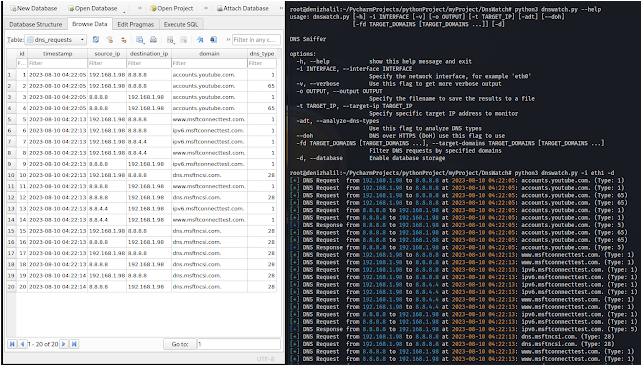Refresh the table data icon
The image size is (642, 366).
click(x=96, y=40)
